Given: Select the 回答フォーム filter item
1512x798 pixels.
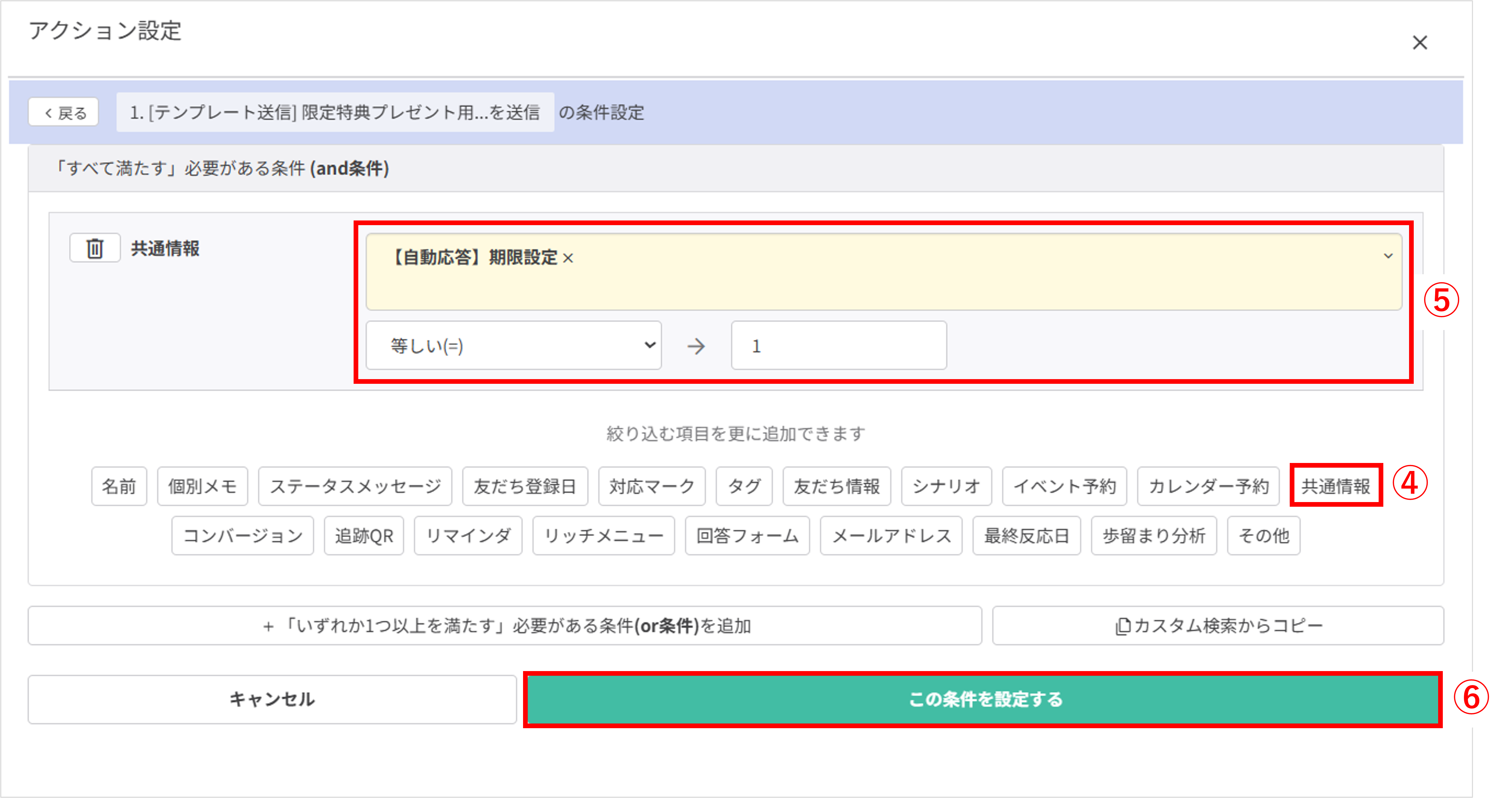Looking at the screenshot, I should (747, 535).
